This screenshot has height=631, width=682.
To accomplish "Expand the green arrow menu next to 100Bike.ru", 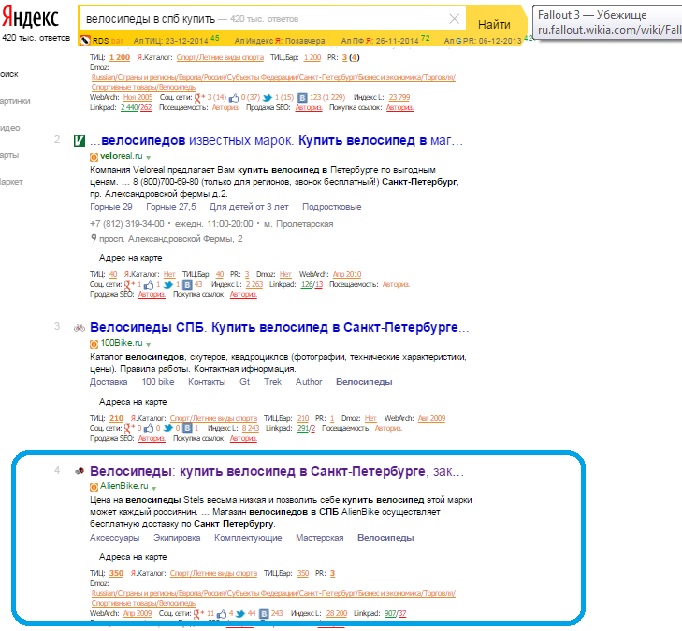I will click(149, 344).
